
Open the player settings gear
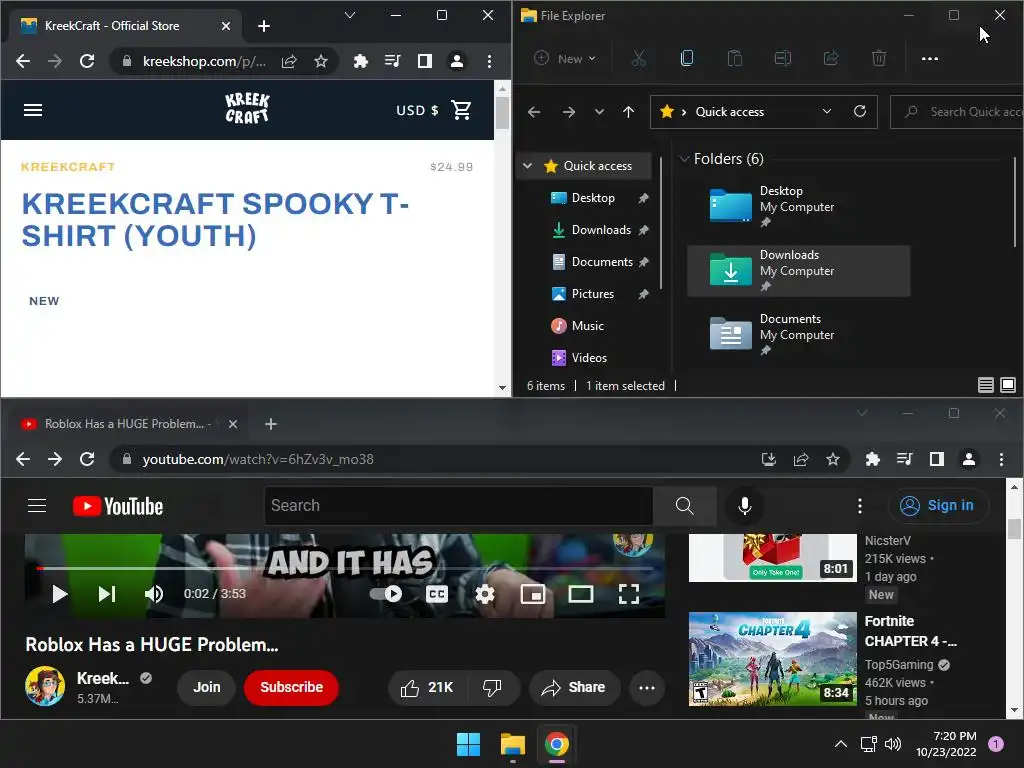tap(485, 594)
